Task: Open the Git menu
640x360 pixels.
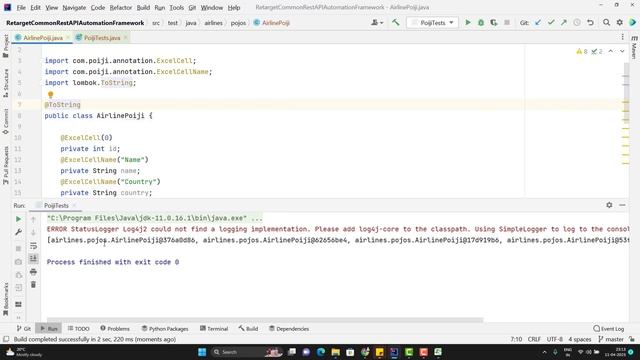Action: tap(192, 7)
